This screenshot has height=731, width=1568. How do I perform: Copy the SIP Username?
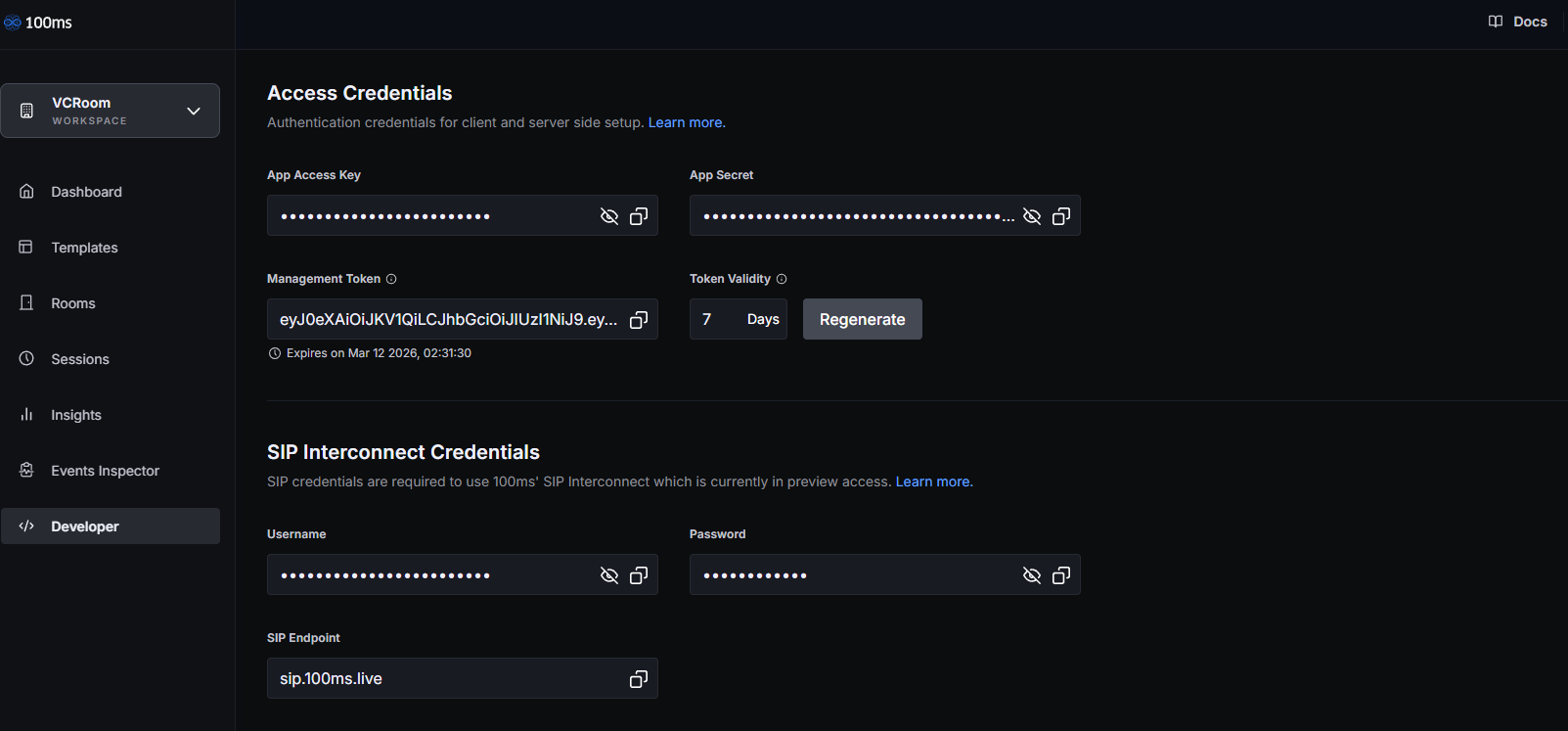pyautogui.click(x=639, y=575)
